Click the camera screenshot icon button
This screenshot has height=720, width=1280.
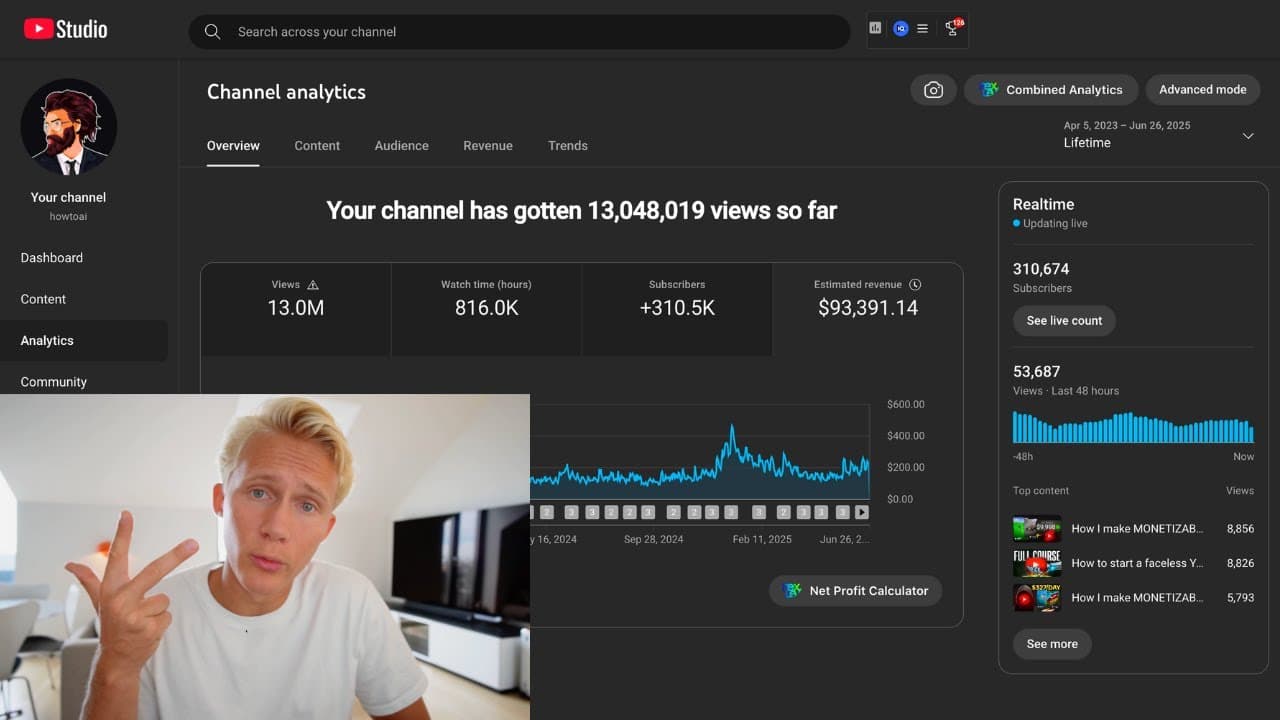pyautogui.click(x=933, y=90)
